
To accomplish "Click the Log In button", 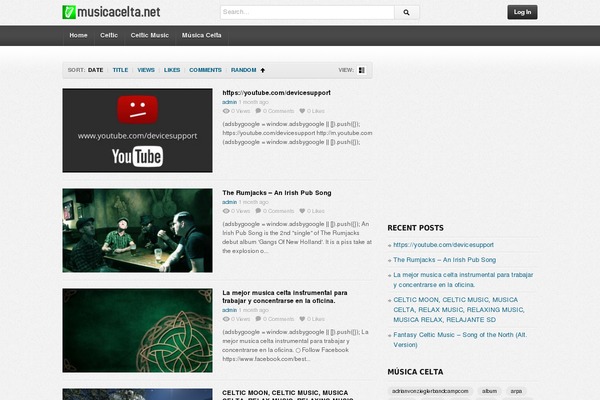I will 522,12.
